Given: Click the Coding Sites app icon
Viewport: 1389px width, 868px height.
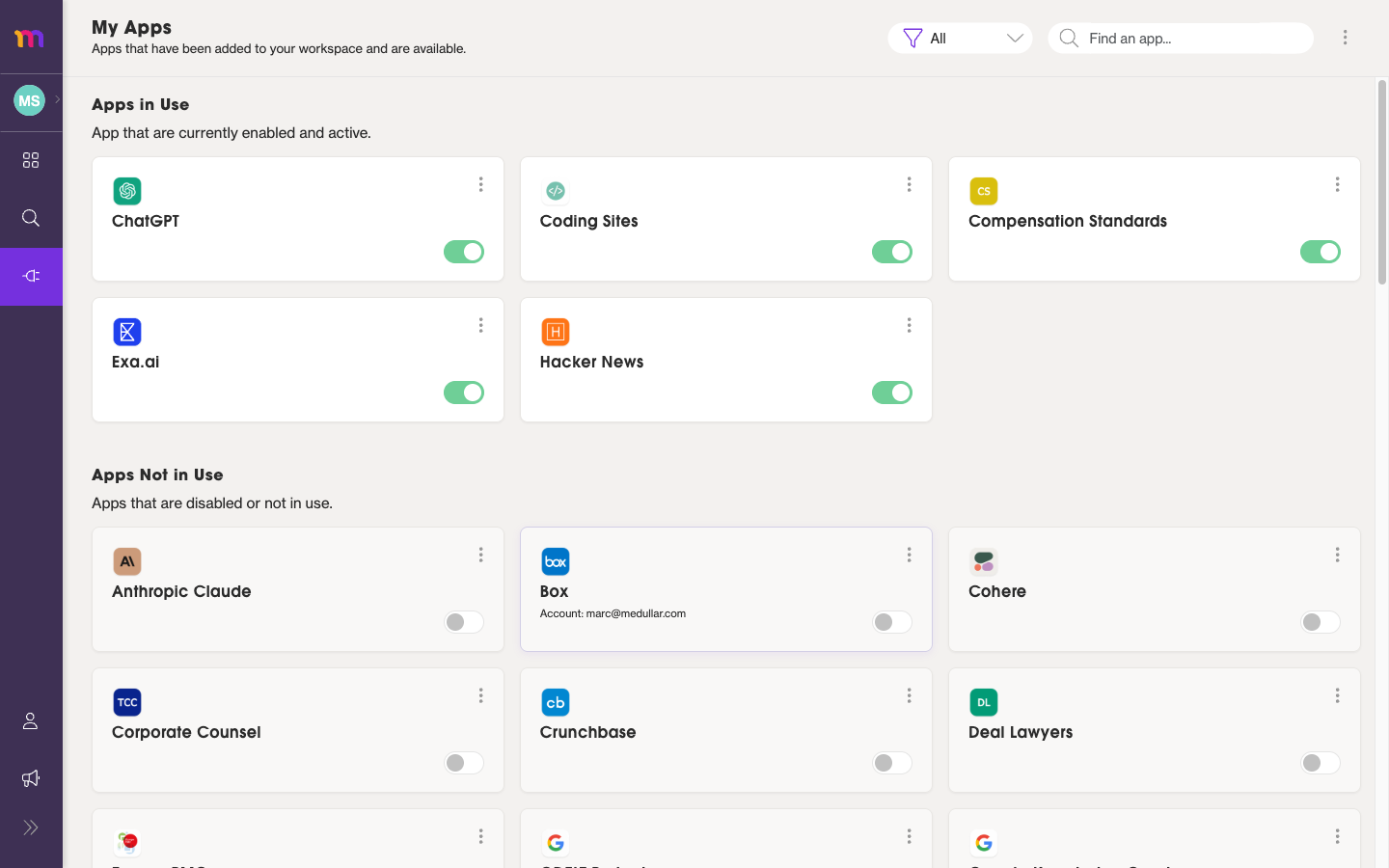Looking at the screenshot, I should tap(556, 191).
